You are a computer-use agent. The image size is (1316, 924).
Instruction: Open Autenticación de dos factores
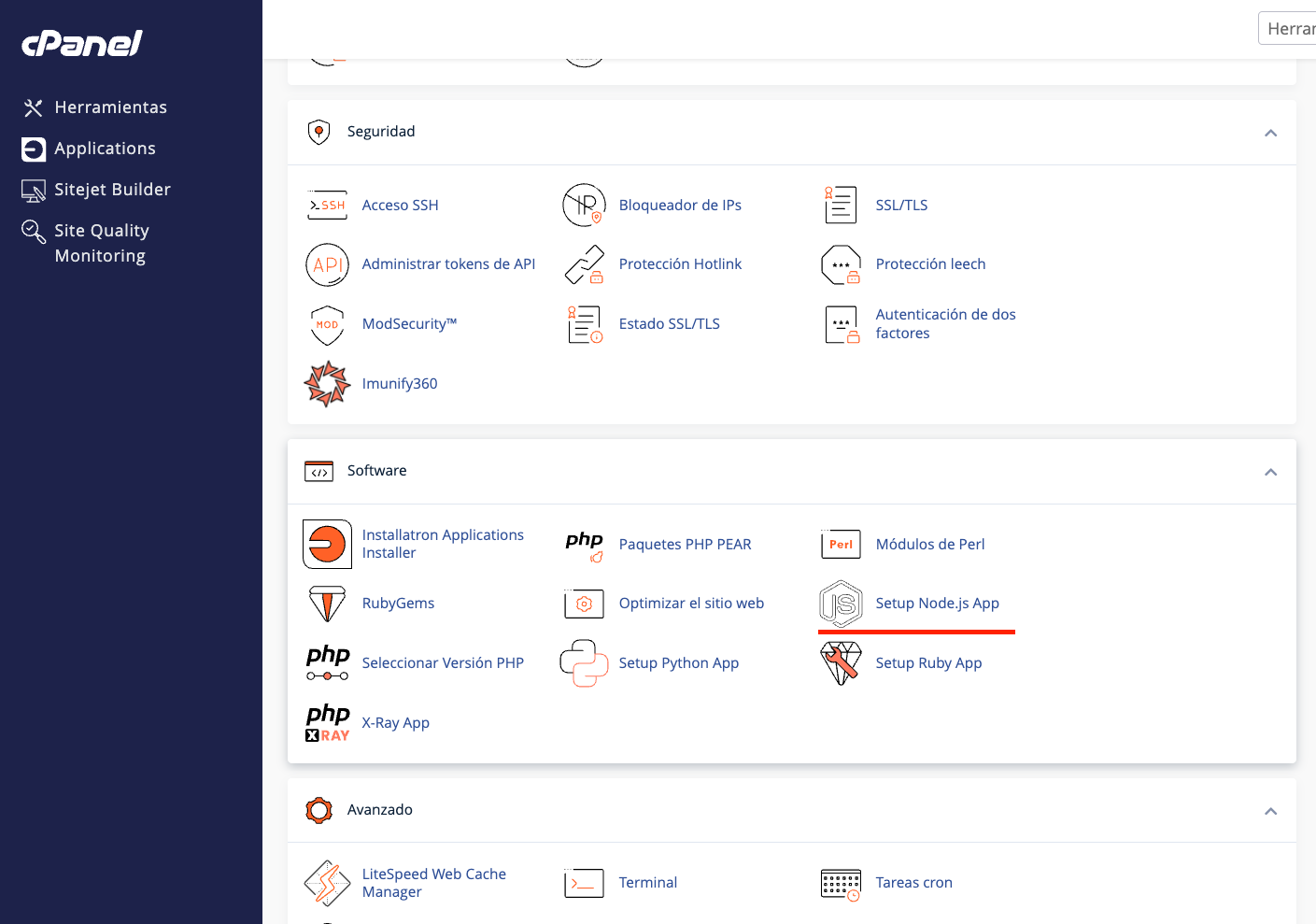pyautogui.click(x=945, y=324)
